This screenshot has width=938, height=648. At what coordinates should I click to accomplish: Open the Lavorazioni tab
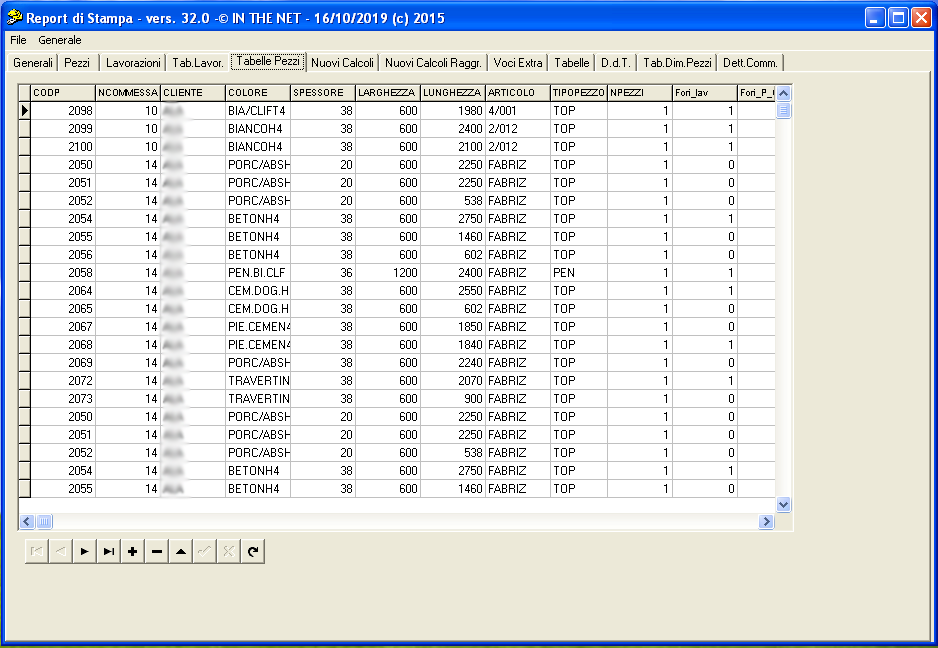click(133, 63)
